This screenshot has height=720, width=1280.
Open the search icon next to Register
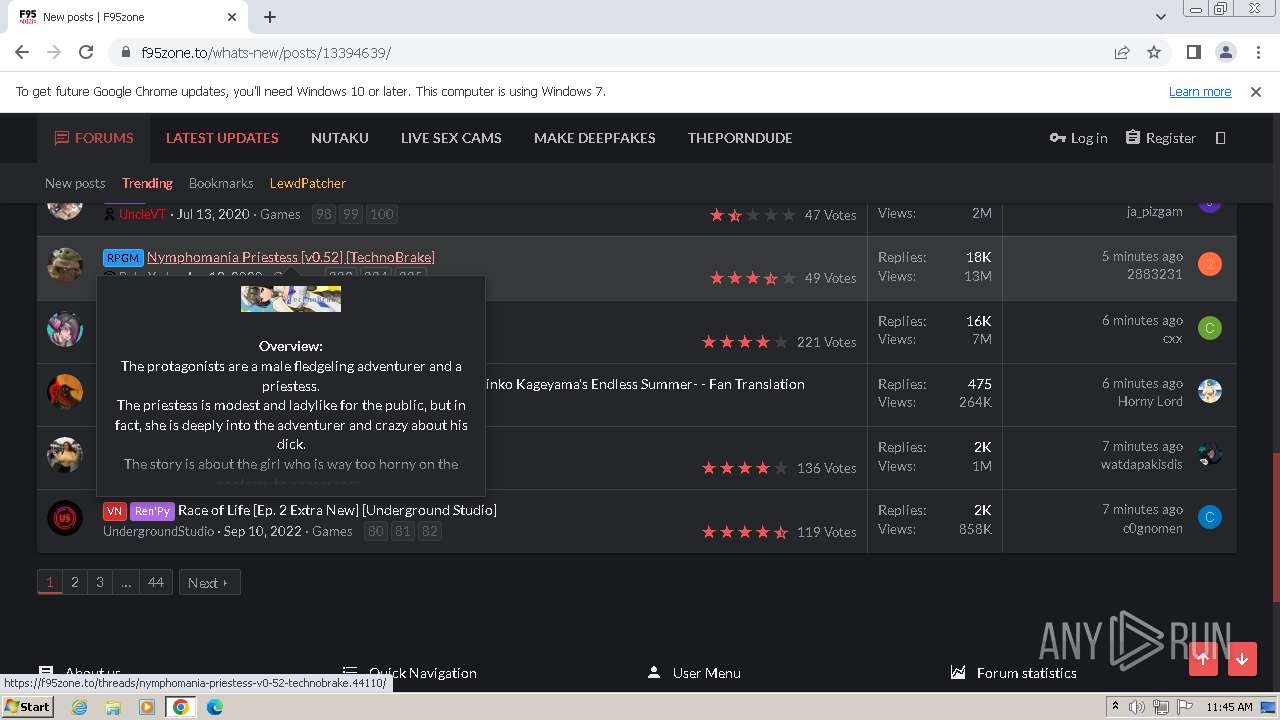tap(1220, 138)
